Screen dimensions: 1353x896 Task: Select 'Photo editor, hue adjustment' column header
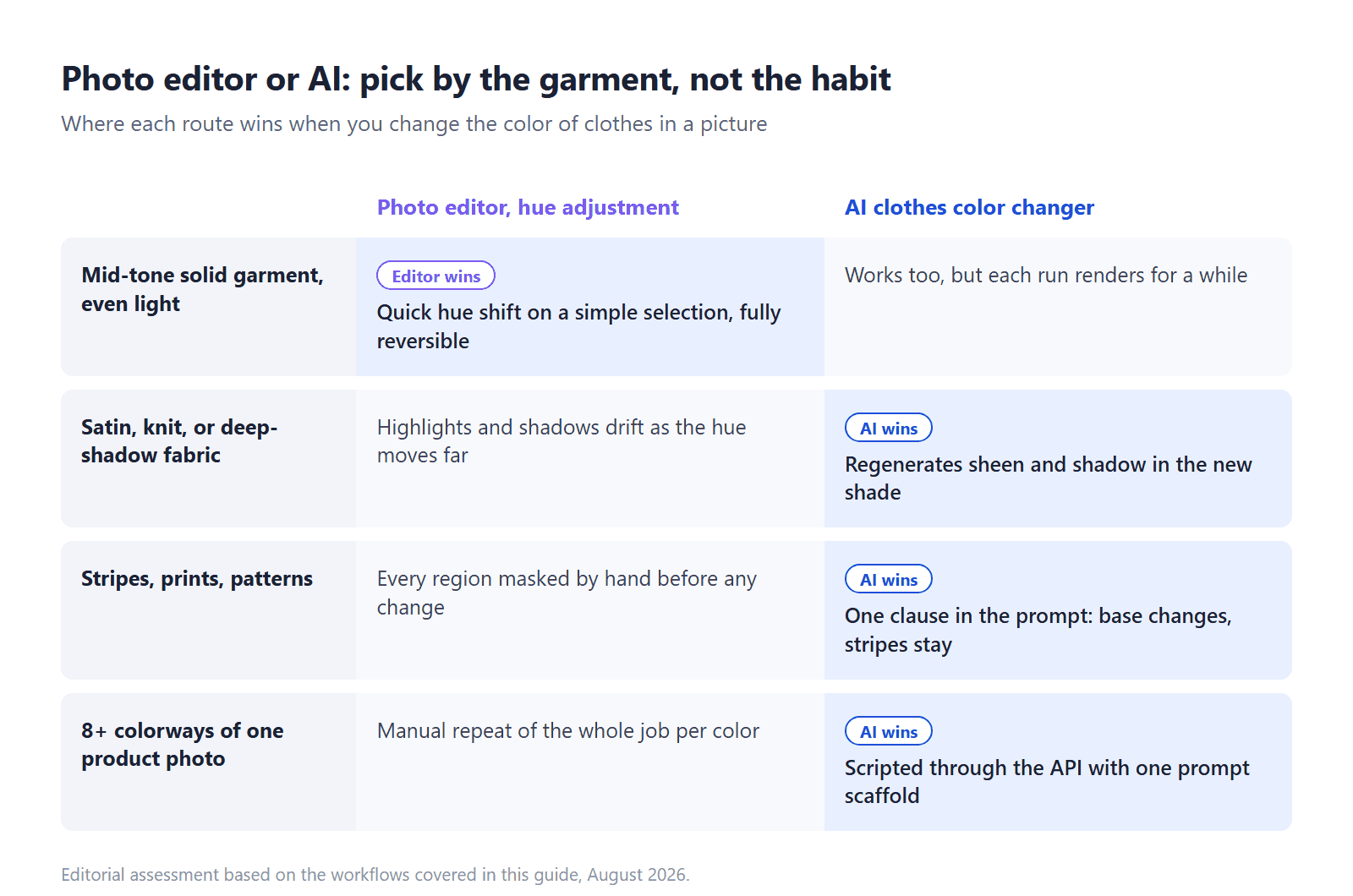click(528, 207)
